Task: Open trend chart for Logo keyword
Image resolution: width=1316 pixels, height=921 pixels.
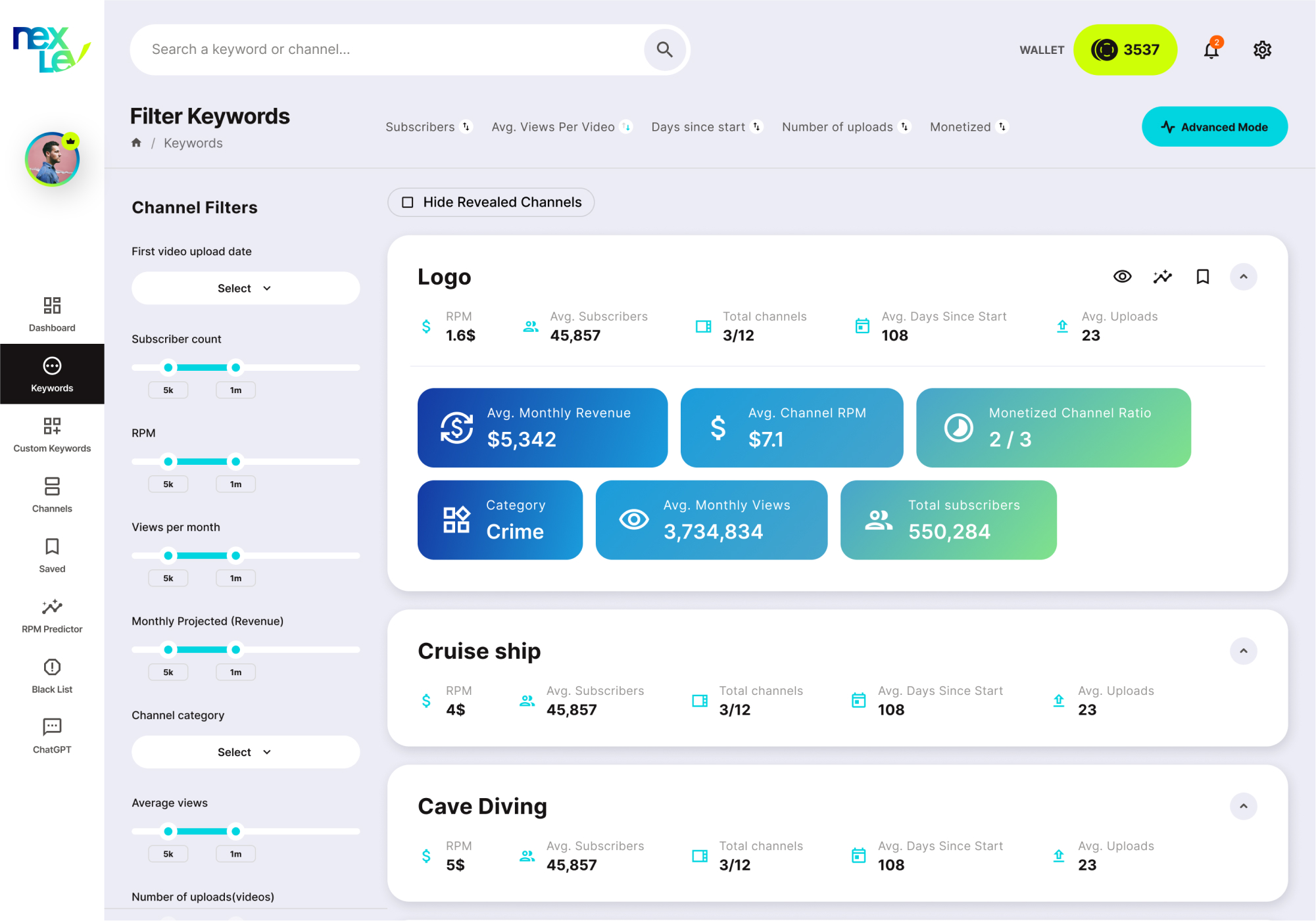Action: 1162,277
